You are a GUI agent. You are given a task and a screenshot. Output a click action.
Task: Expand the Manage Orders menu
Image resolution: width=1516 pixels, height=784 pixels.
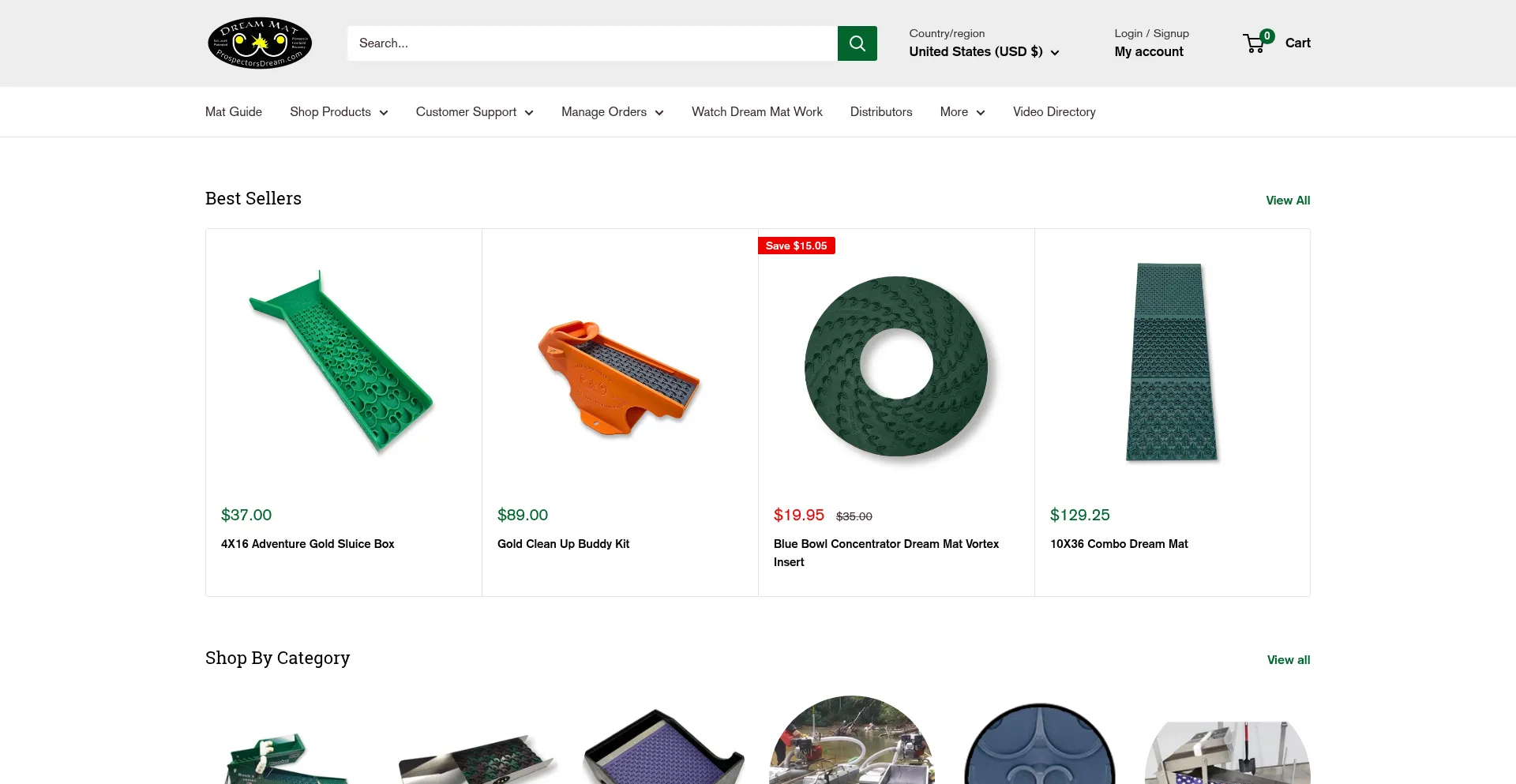613,112
